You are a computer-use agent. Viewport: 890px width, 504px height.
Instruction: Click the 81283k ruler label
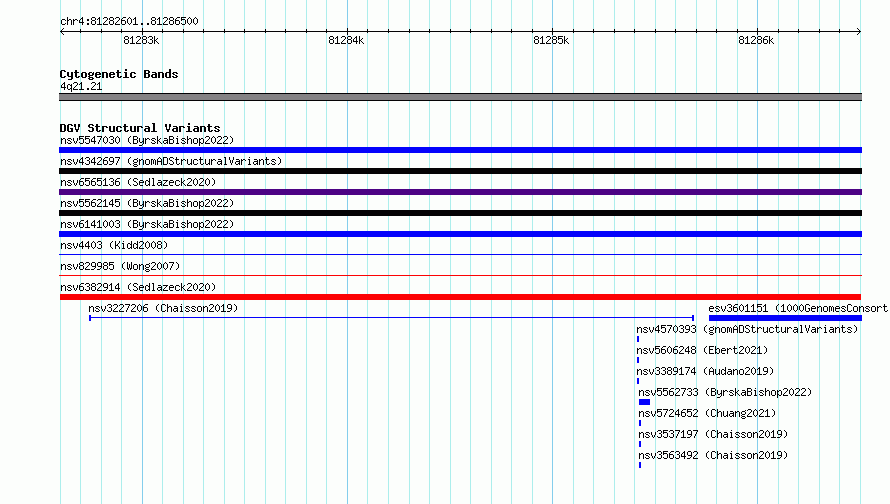point(141,40)
